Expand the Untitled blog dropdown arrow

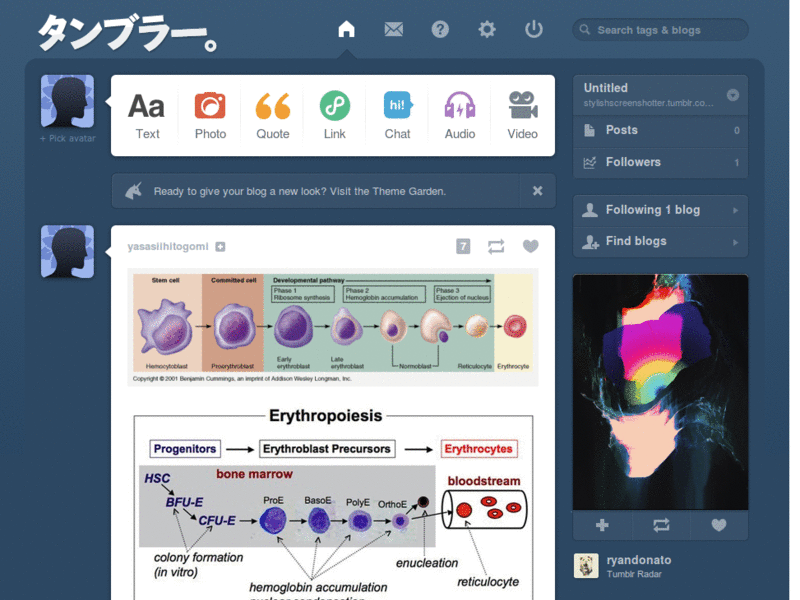[733, 95]
